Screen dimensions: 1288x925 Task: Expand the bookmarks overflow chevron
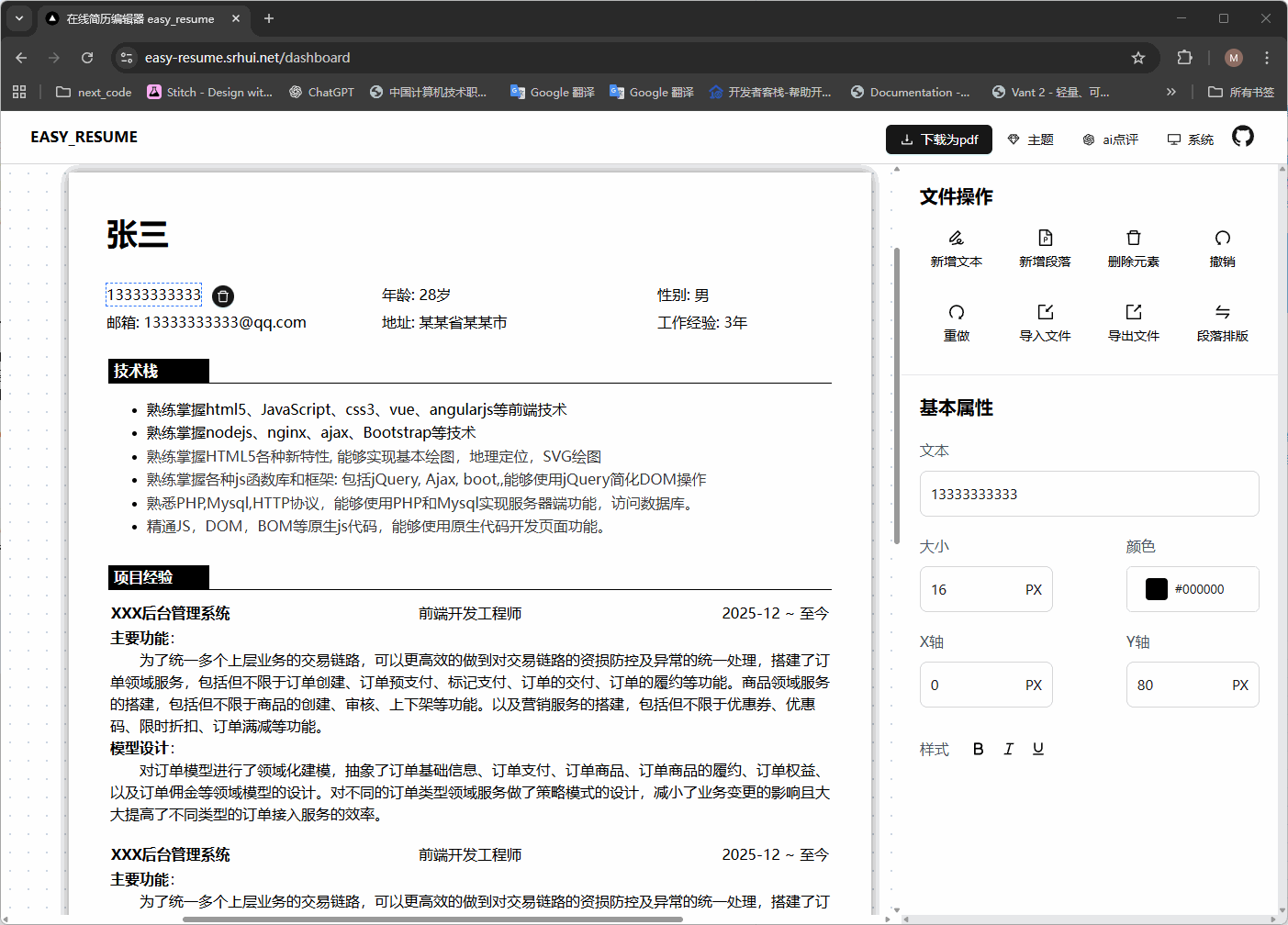pyautogui.click(x=1170, y=92)
